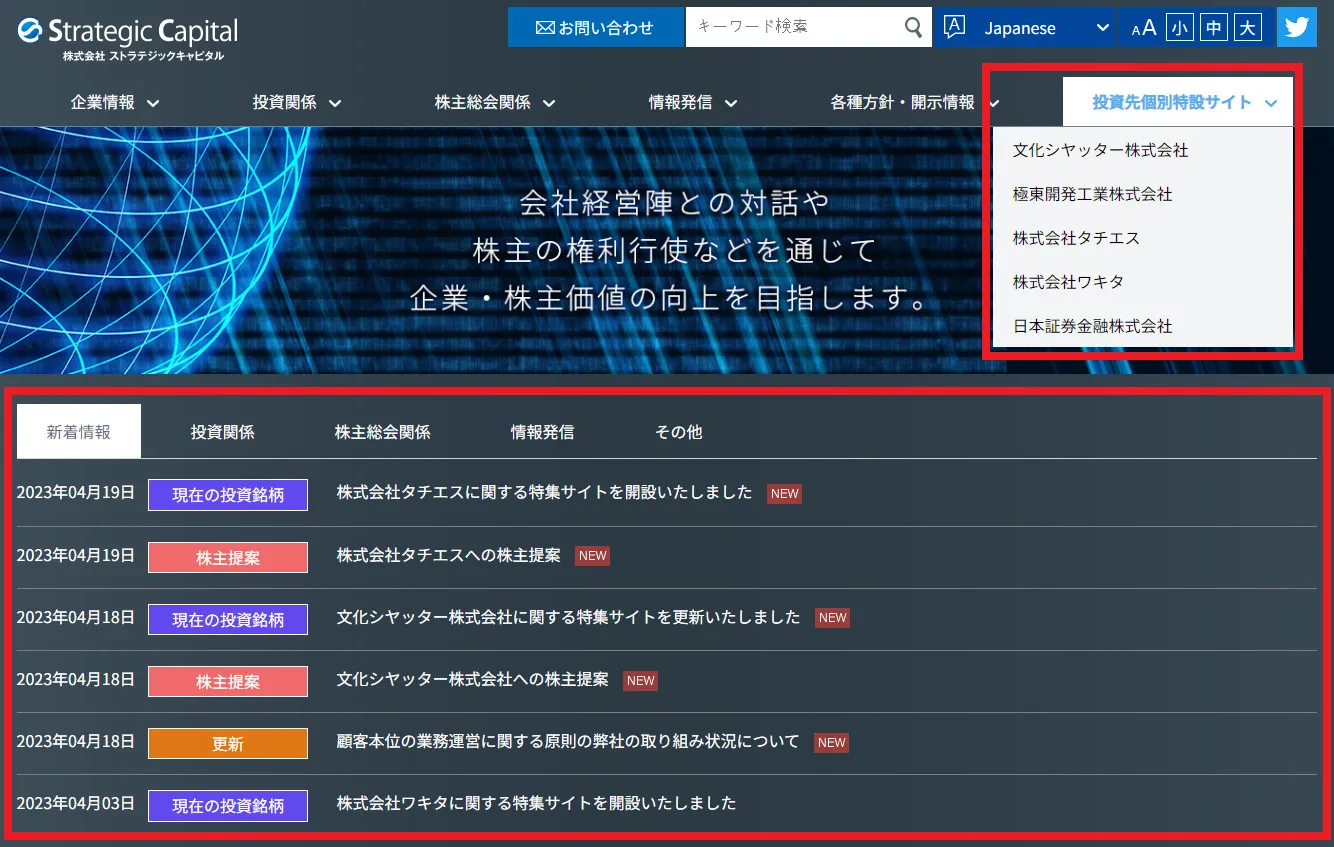Click the 2023年04月03日 date text
1334x847 pixels.
point(76,802)
